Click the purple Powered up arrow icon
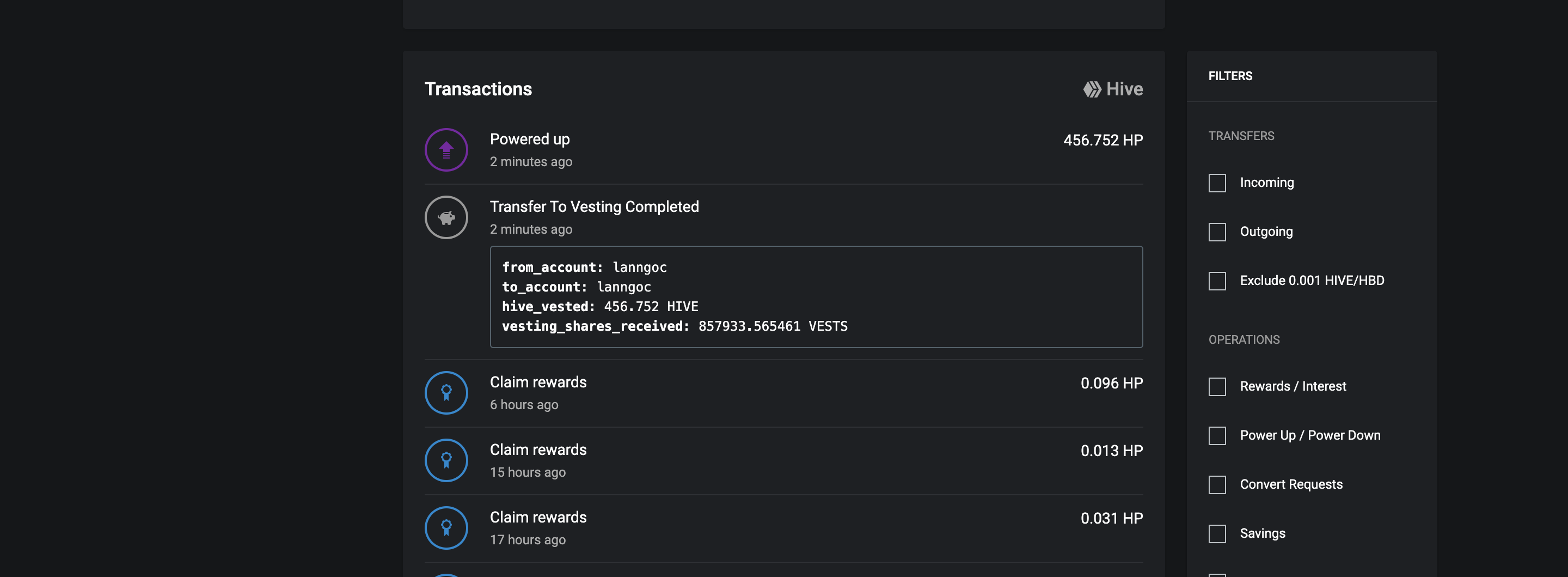 tap(446, 150)
